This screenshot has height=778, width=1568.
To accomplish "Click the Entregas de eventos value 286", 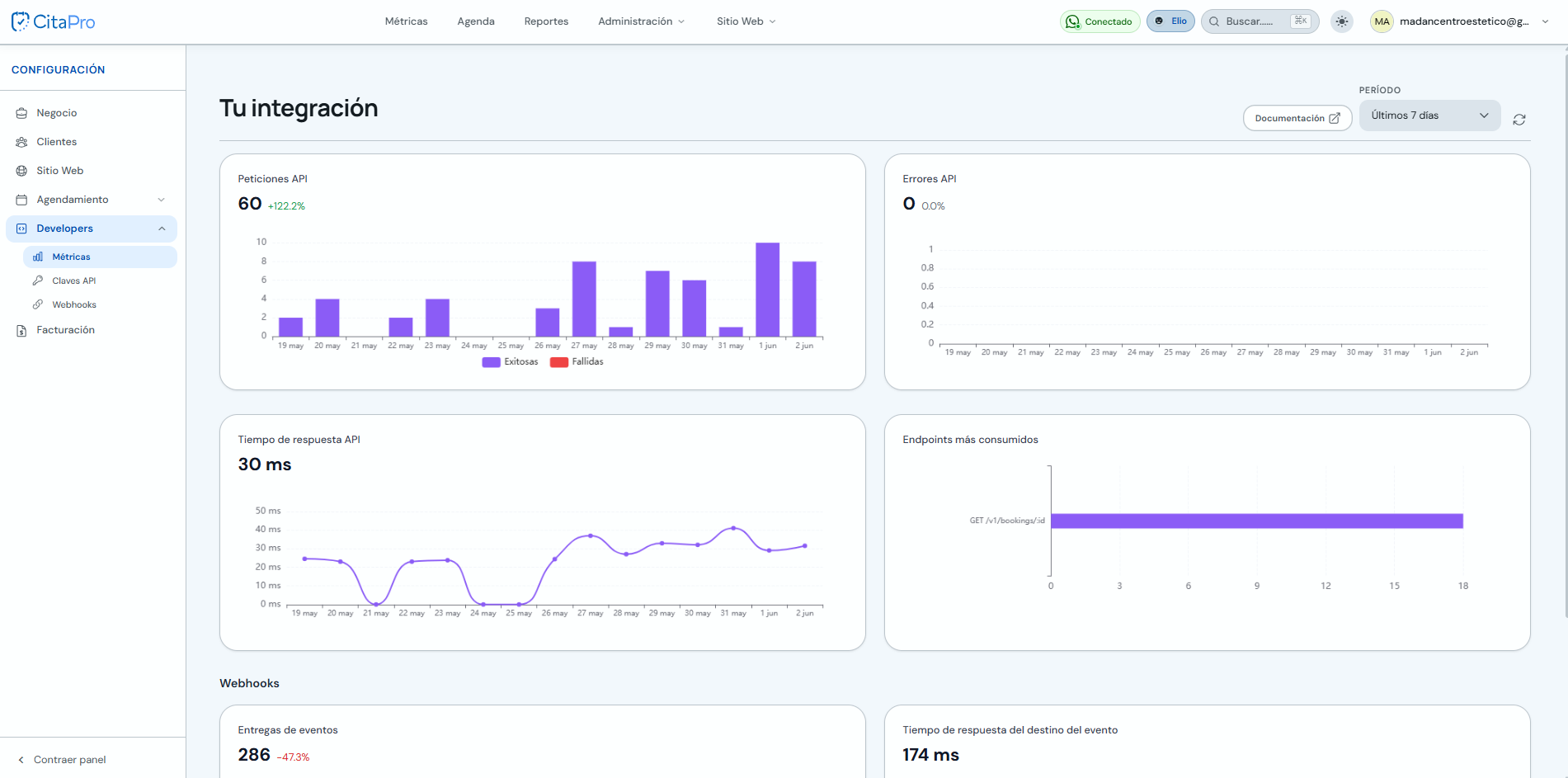I will tap(254, 755).
